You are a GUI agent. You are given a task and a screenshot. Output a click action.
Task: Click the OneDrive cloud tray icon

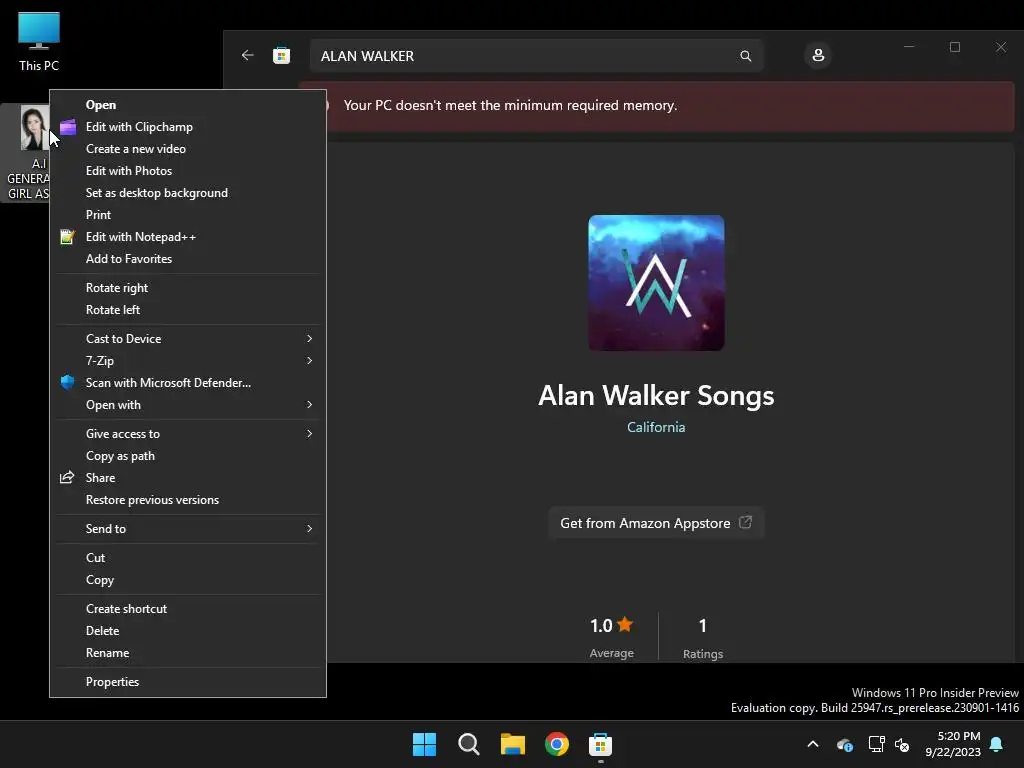[844, 744]
